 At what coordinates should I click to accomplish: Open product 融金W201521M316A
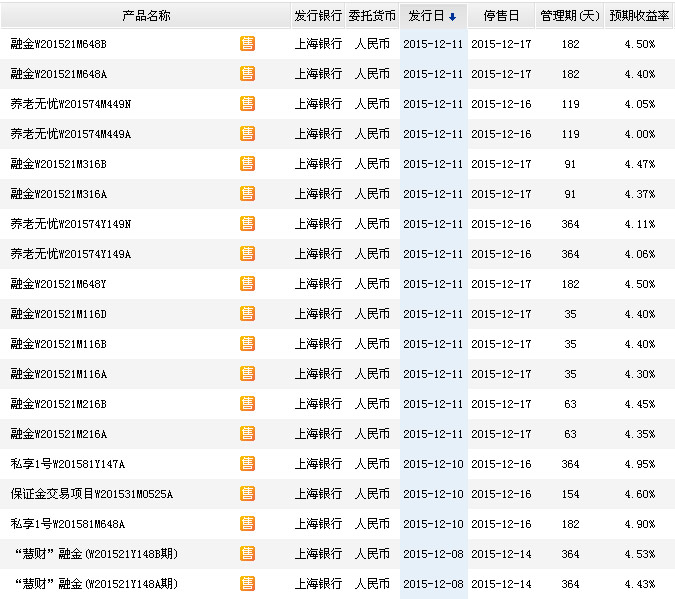pos(59,194)
